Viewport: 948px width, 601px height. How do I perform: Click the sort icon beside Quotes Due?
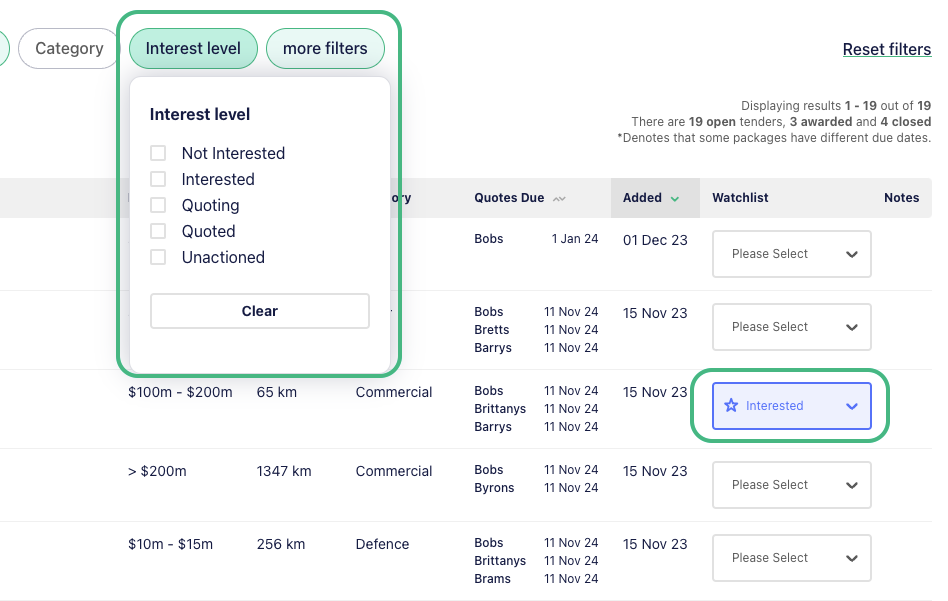pyautogui.click(x=559, y=199)
